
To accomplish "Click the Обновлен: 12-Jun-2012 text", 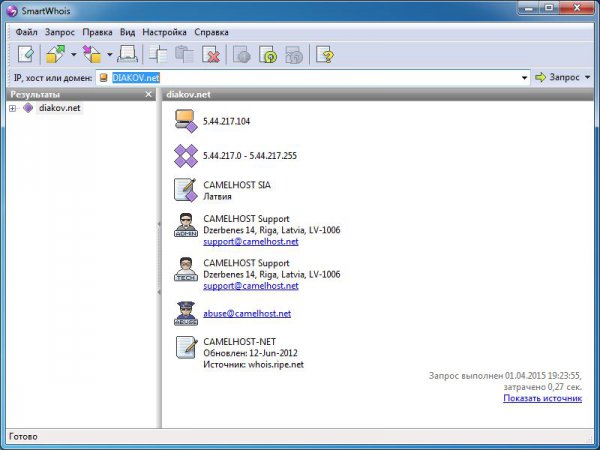I will point(250,353).
